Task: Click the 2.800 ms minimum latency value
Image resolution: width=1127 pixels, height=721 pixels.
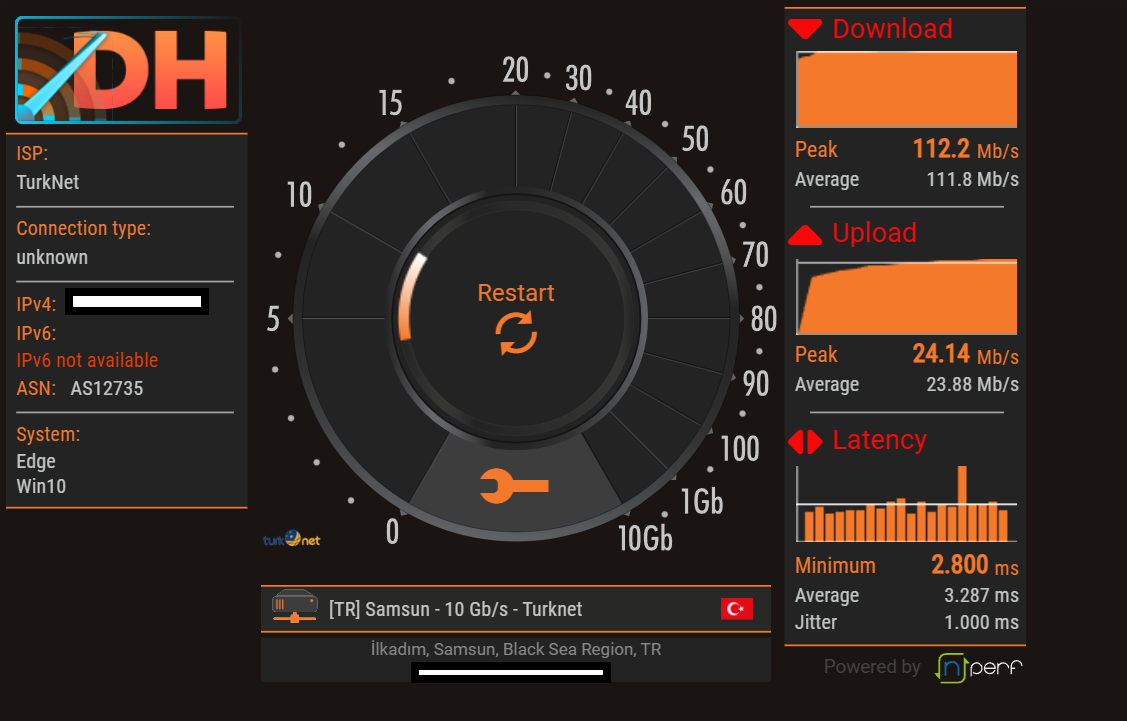Action: pos(975,565)
